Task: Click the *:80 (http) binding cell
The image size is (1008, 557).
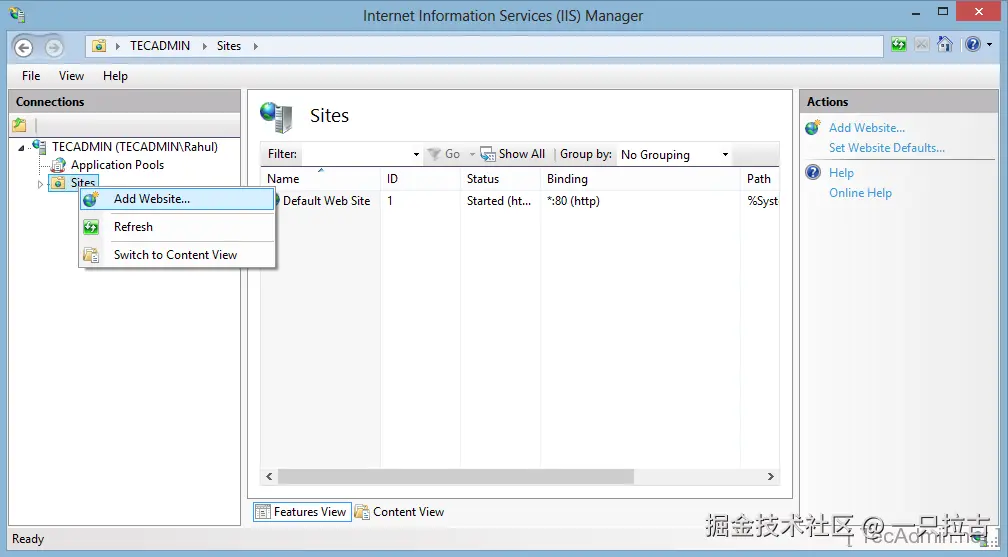Action: click(573, 201)
